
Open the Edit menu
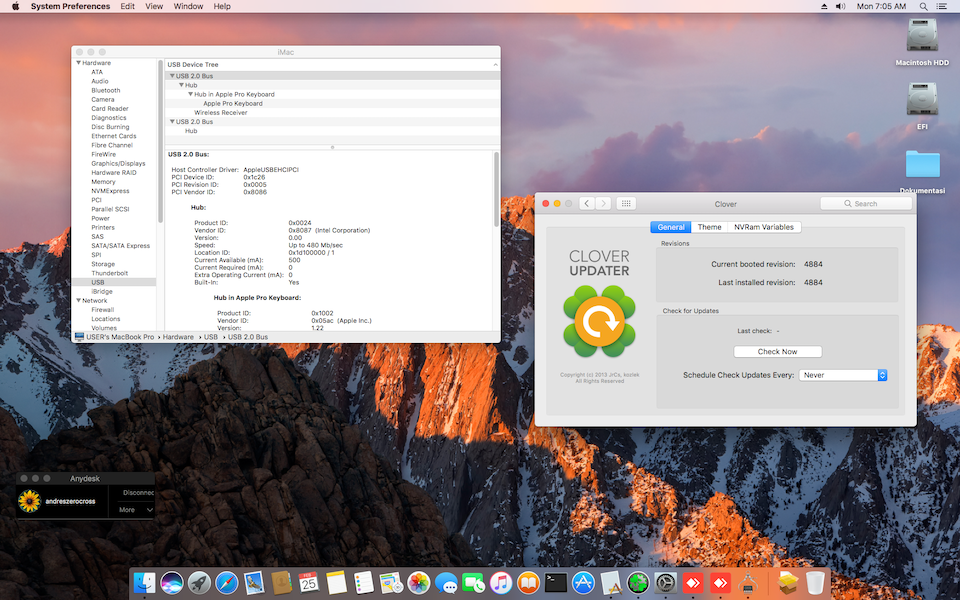click(x=127, y=6)
